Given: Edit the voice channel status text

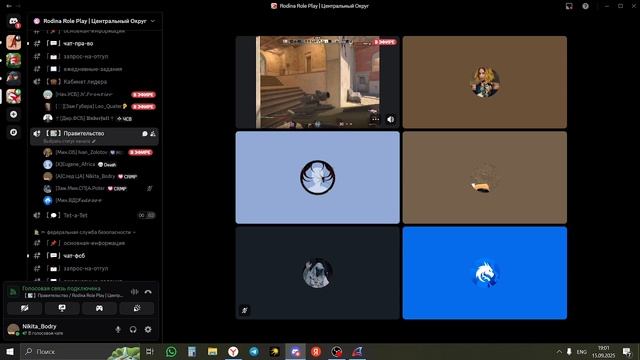Looking at the screenshot, I should 69,141.
